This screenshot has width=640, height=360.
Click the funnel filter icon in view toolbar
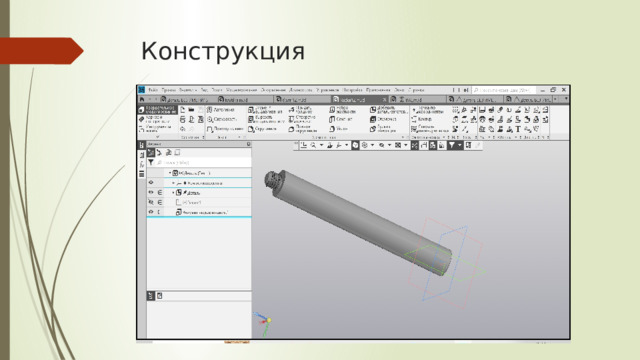click(x=451, y=145)
